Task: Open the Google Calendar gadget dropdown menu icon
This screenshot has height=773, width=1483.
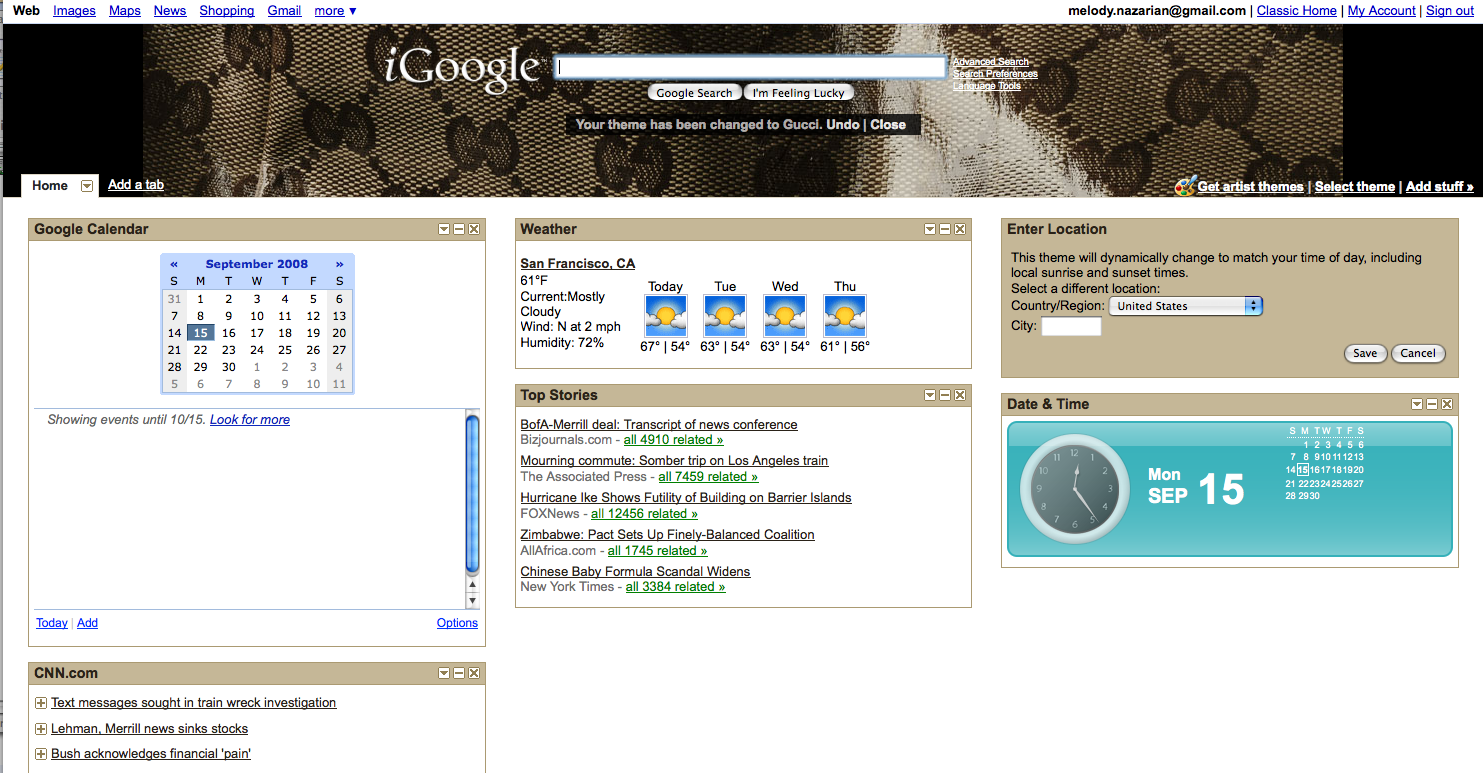Action: [444, 229]
